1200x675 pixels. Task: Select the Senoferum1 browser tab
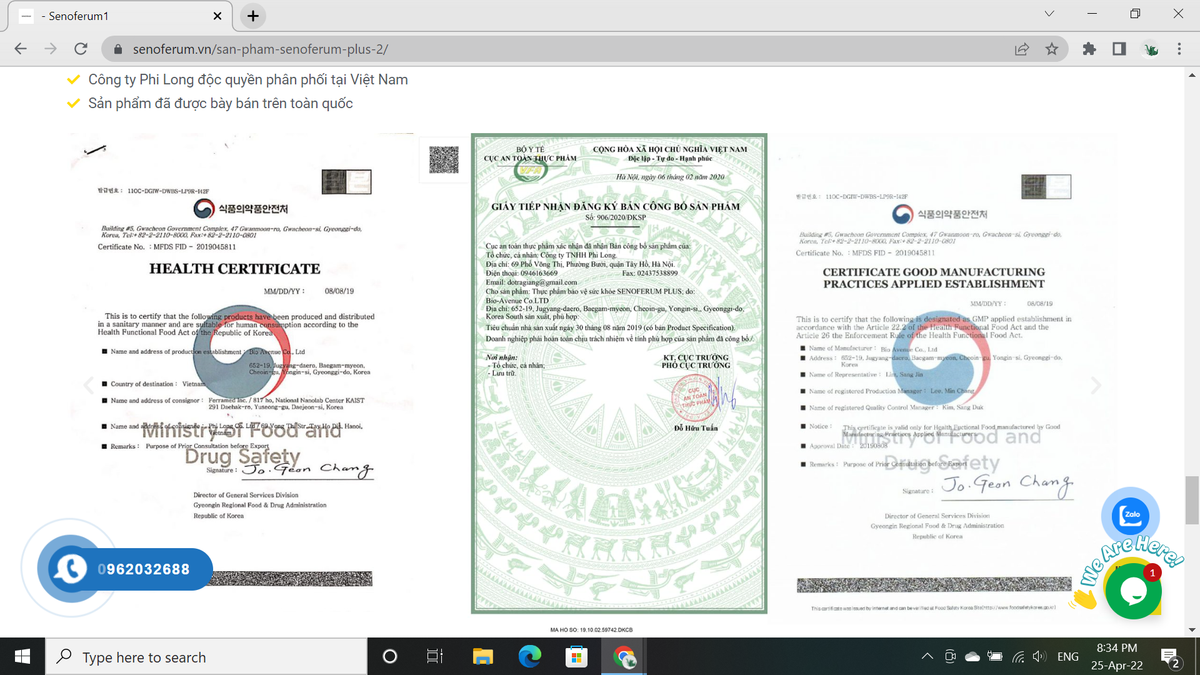click(x=120, y=16)
